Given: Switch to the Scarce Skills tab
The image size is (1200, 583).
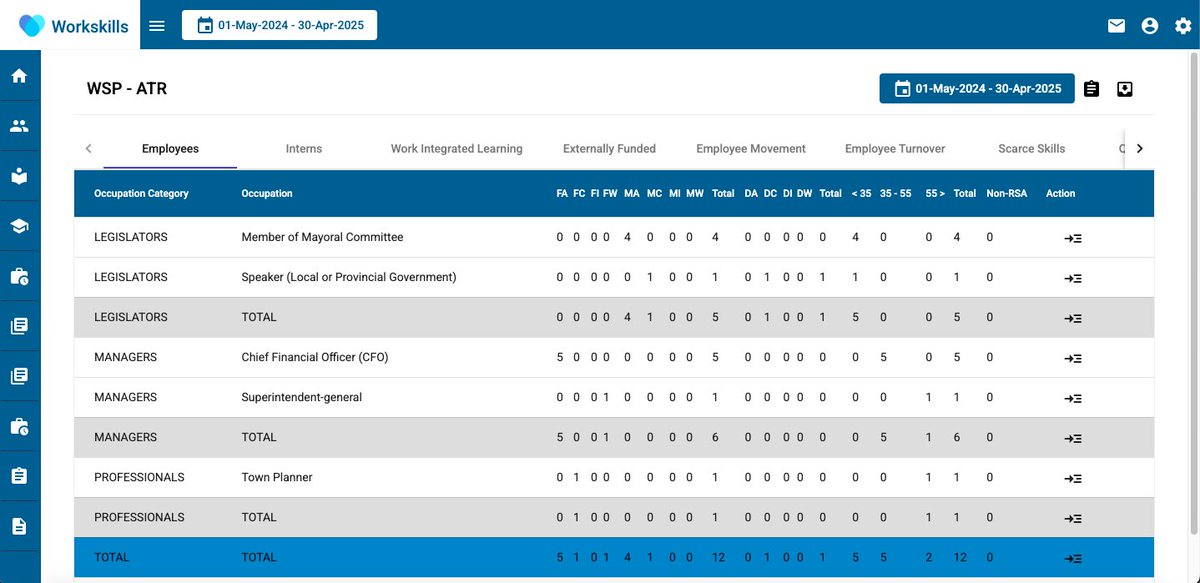Looking at the screenshot, I should tap(1031, 148).
